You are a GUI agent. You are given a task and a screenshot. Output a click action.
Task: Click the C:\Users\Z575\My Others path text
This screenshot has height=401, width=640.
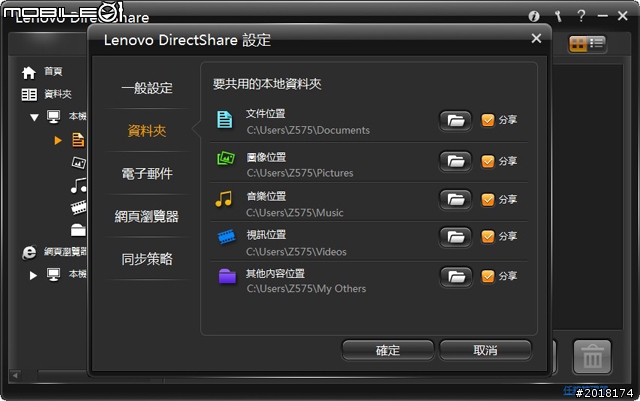click(306, 289)
